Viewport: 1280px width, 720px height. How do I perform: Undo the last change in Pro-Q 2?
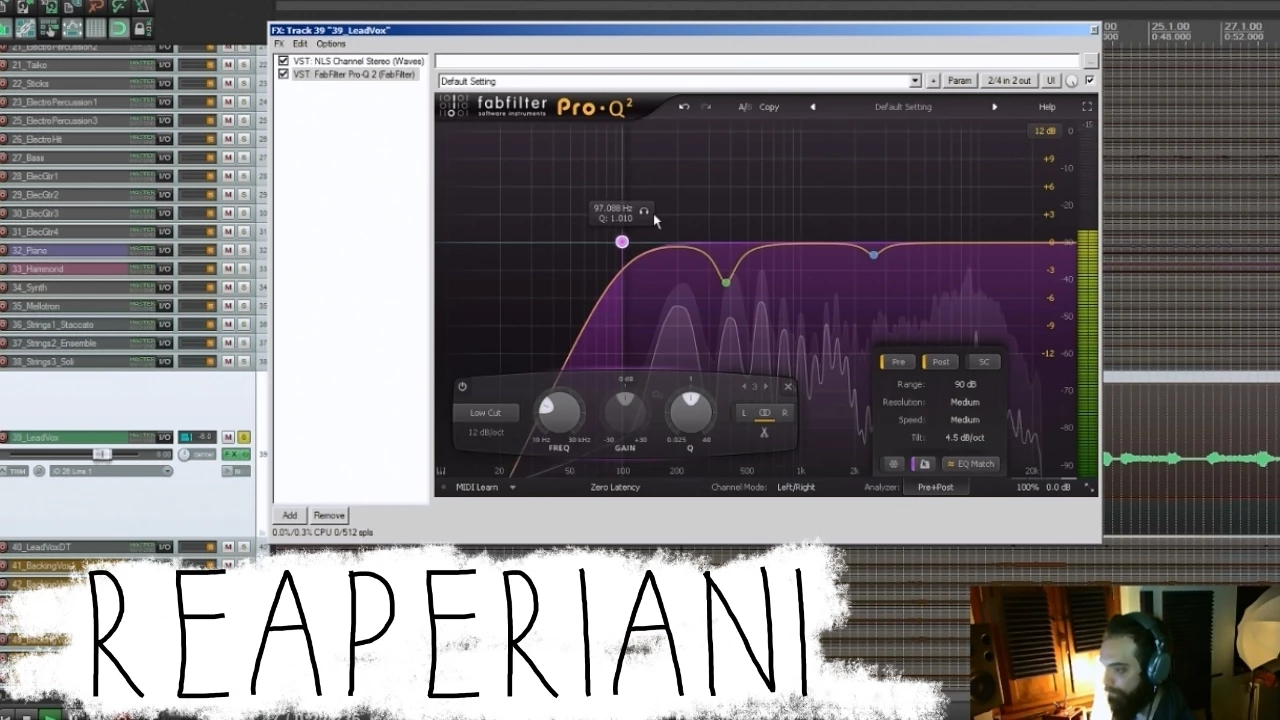[684, 107]
